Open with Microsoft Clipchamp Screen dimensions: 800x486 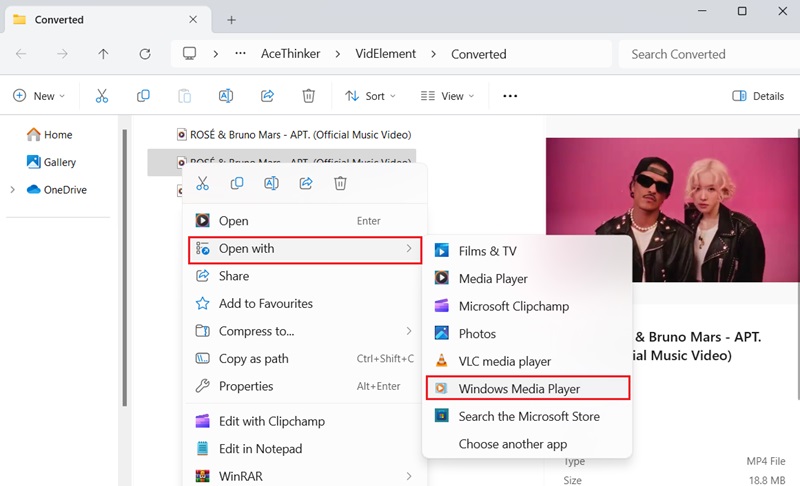coord(527,306)
